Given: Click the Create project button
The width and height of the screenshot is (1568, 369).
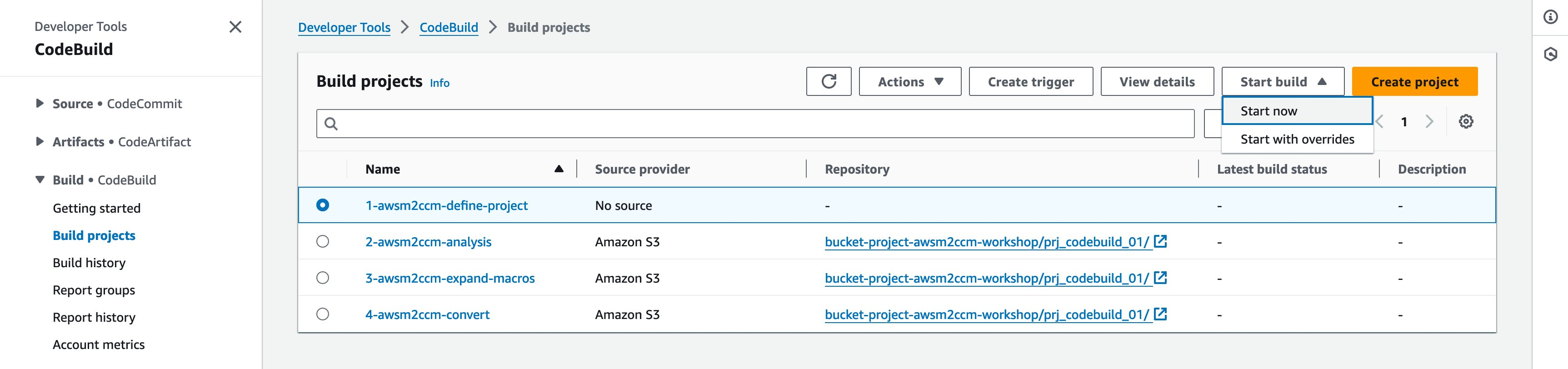Looking at the screenshot, I should pos(1414,82).
